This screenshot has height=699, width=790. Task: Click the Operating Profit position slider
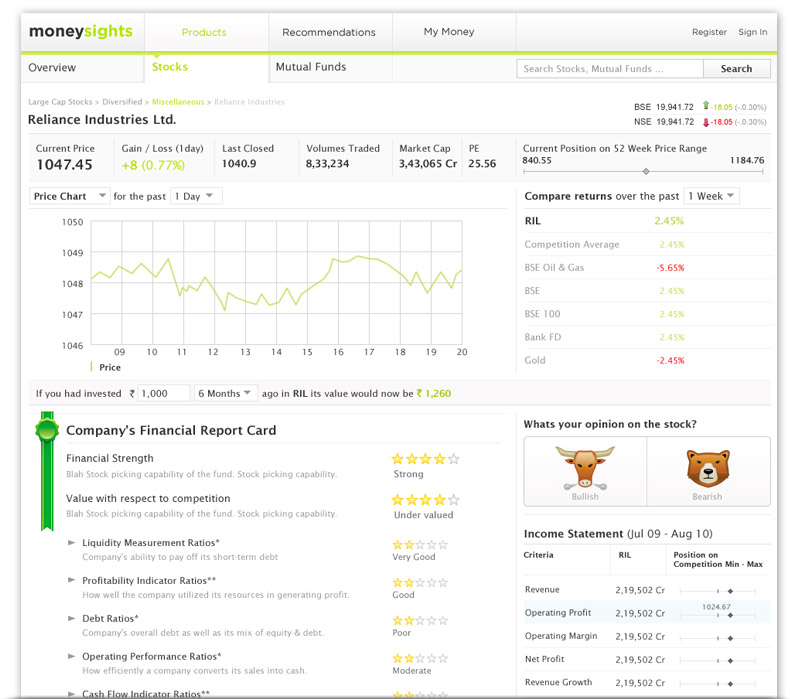717,615
